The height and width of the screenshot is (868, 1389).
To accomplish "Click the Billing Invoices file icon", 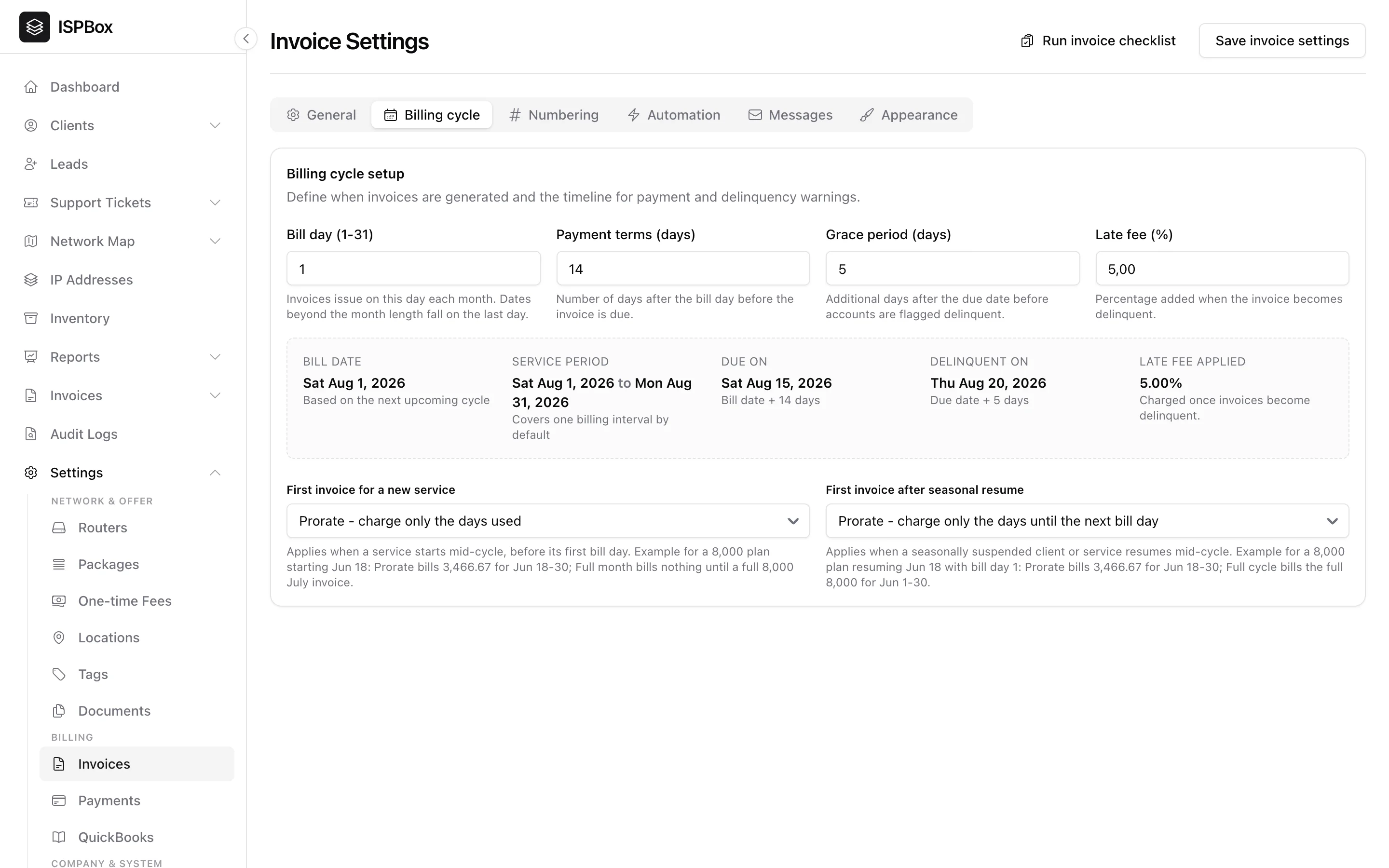I will 58,763.
